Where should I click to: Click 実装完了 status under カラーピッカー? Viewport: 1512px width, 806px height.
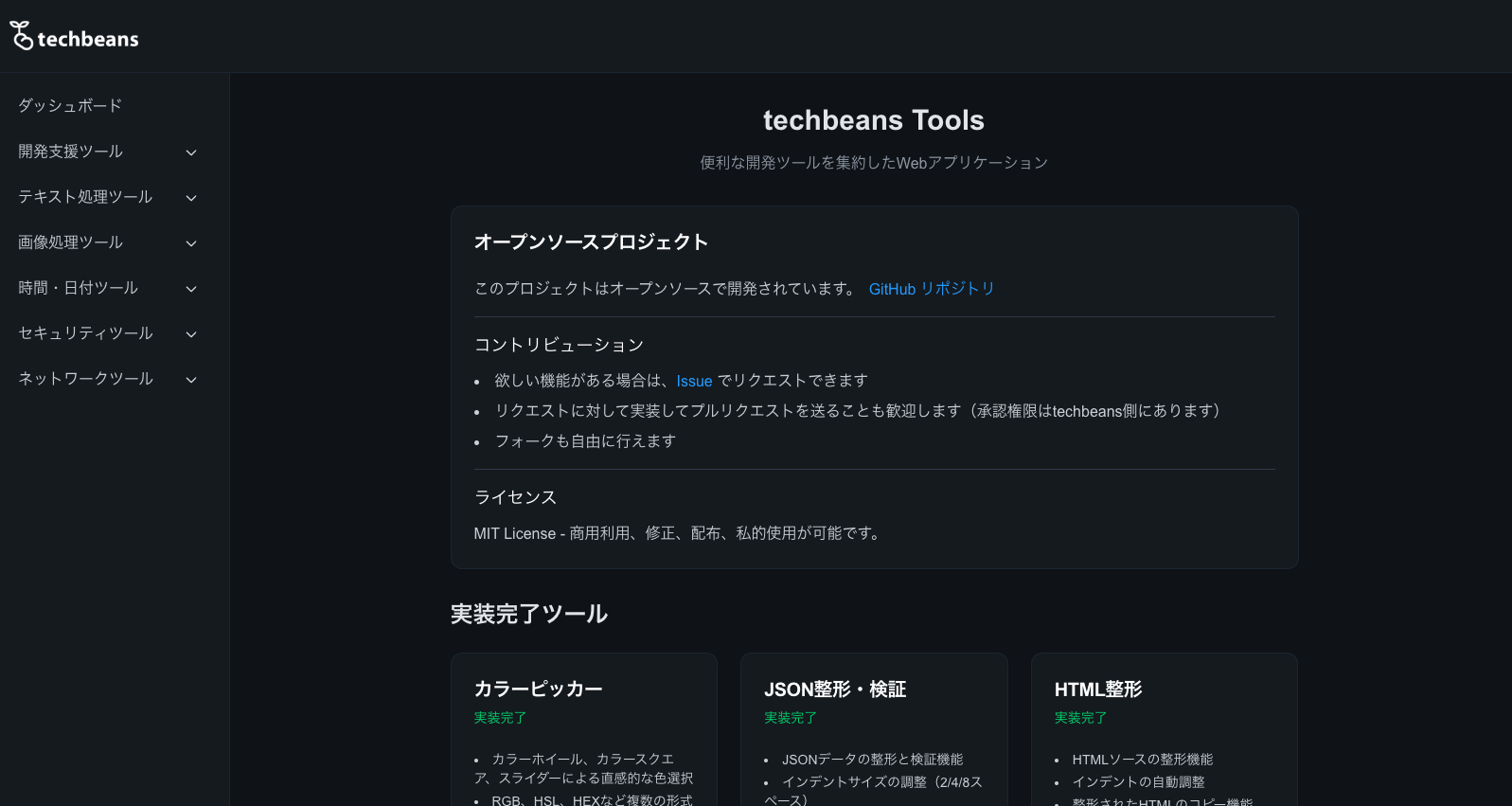coord(500,718)
